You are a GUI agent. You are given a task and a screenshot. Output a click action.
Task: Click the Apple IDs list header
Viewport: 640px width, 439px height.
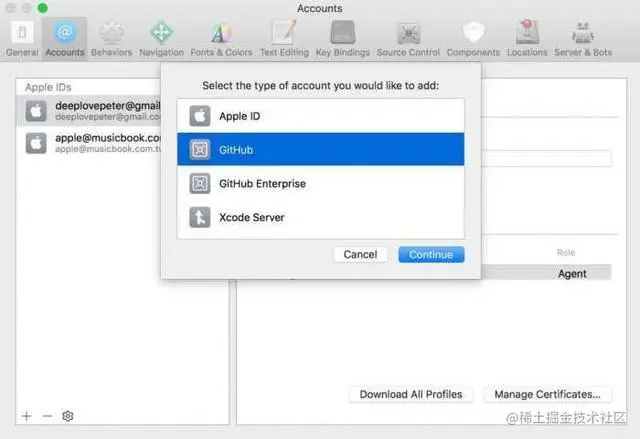(x=48, y=87)
